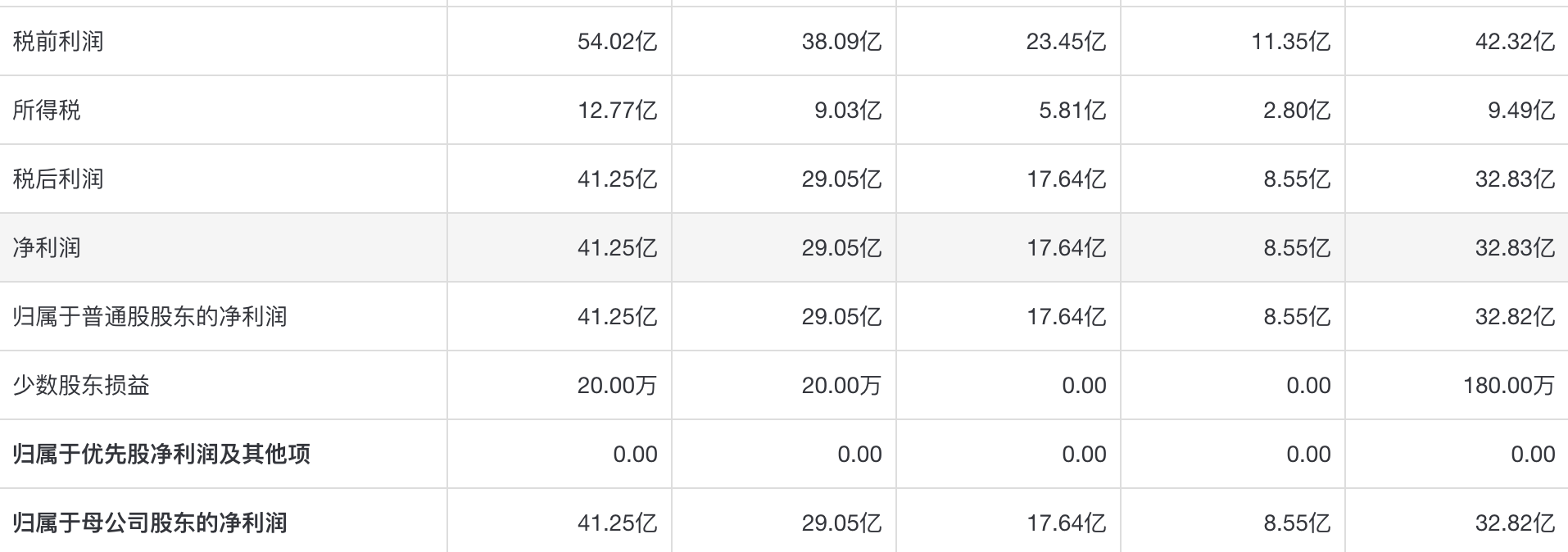Click the 23.45亿 value cell

tap(1066, 42)
